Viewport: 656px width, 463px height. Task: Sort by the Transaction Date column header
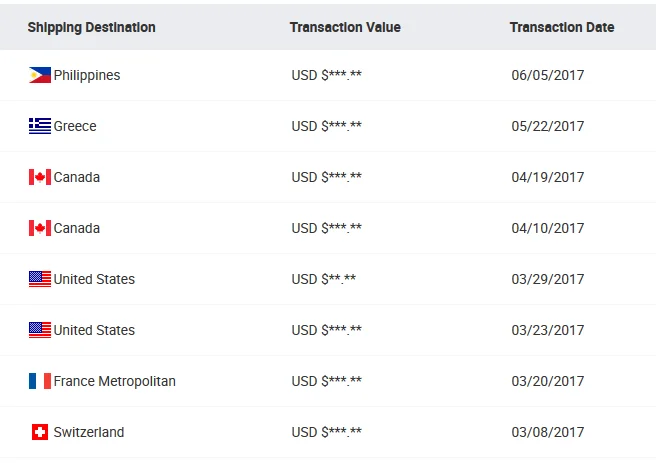(x=562, y=27)
